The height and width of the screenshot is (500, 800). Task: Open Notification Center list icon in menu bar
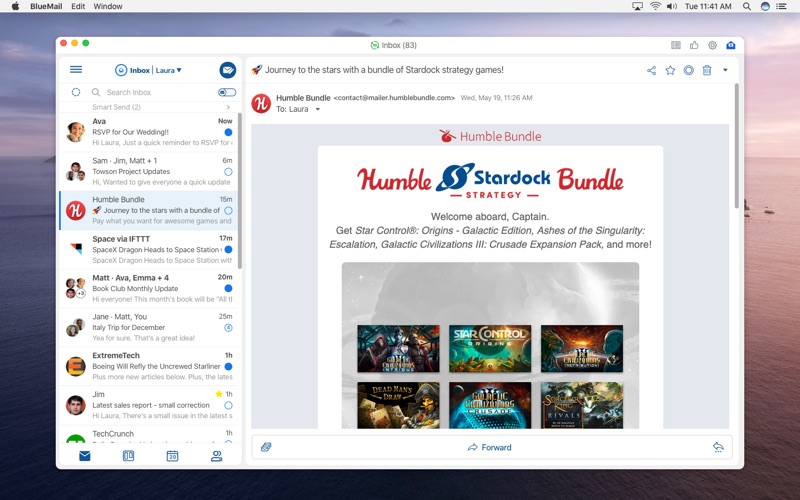pyautogui.click(x=781, y=6)
